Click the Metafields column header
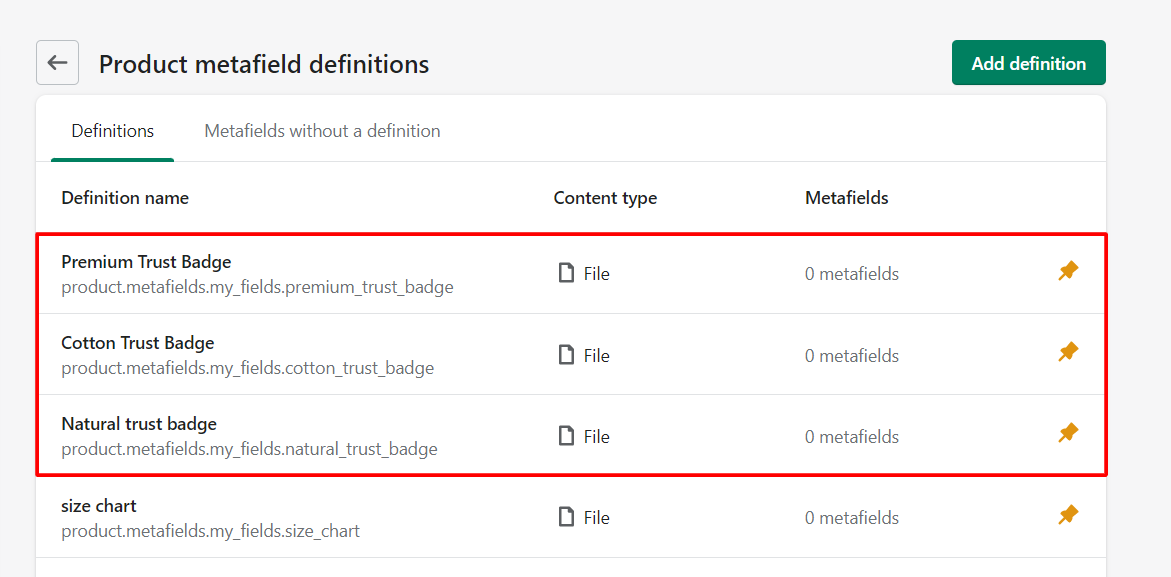This screenshot has width=1171, height=577. 846,198
